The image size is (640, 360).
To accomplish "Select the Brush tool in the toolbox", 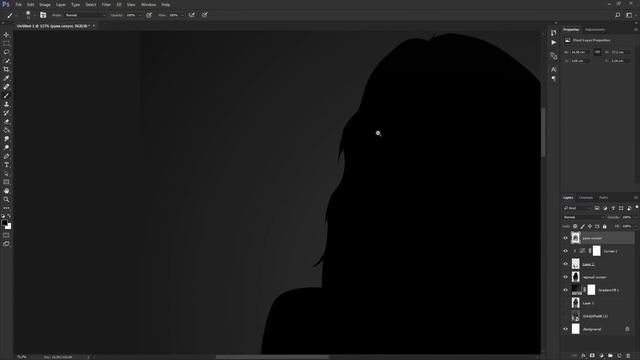I will pyautogui.click(x=6, y=96).
